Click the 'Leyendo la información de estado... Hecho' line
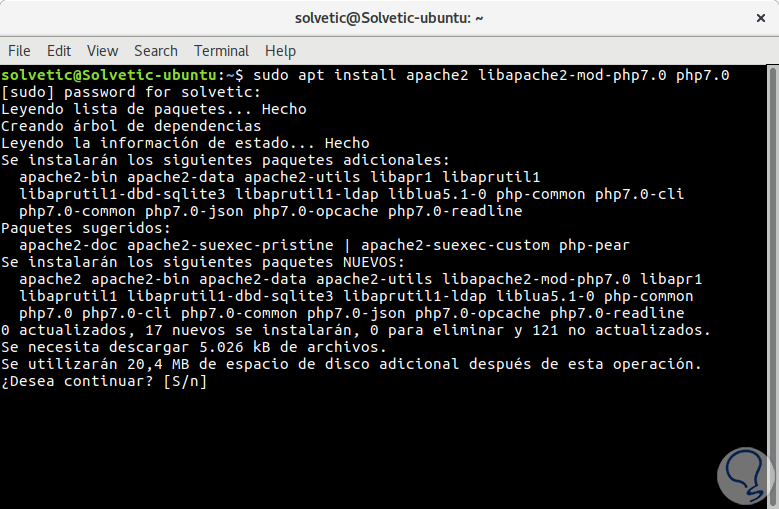This screenshot has width=779, height=509. coord(185,143)
